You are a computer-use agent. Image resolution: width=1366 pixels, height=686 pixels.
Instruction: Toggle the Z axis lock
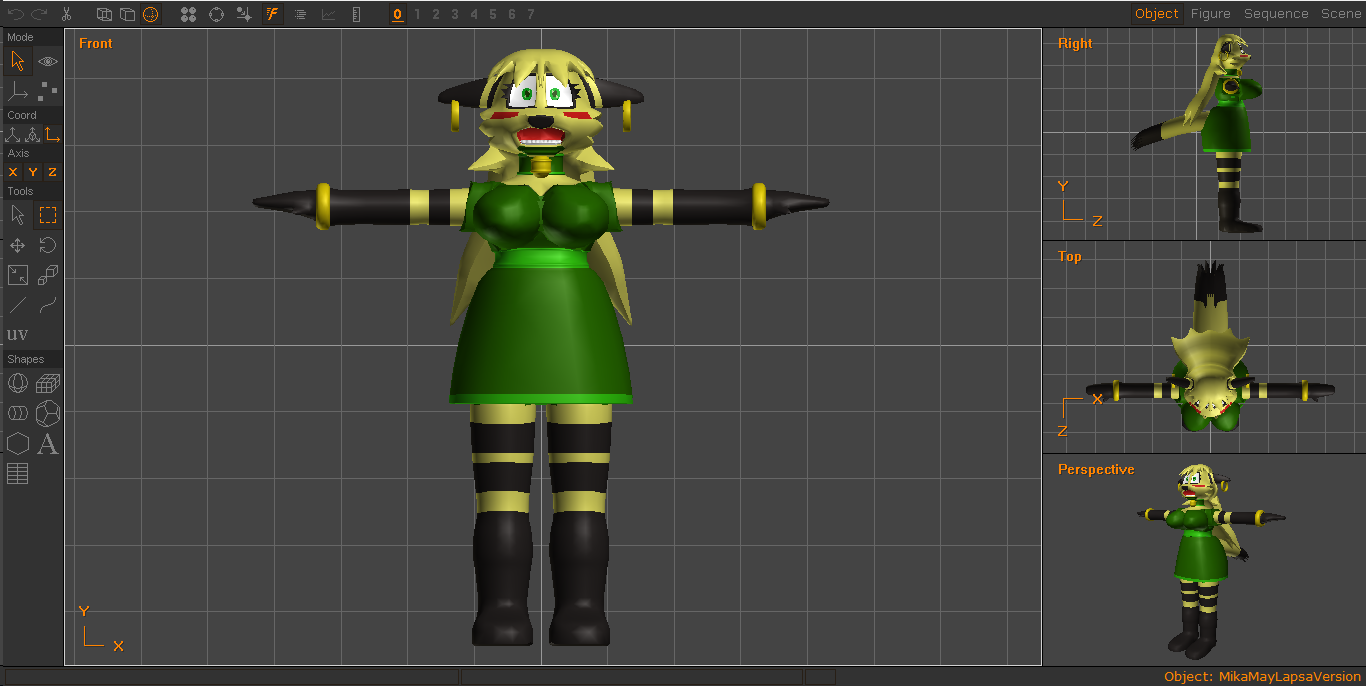(x=53, y=172)
